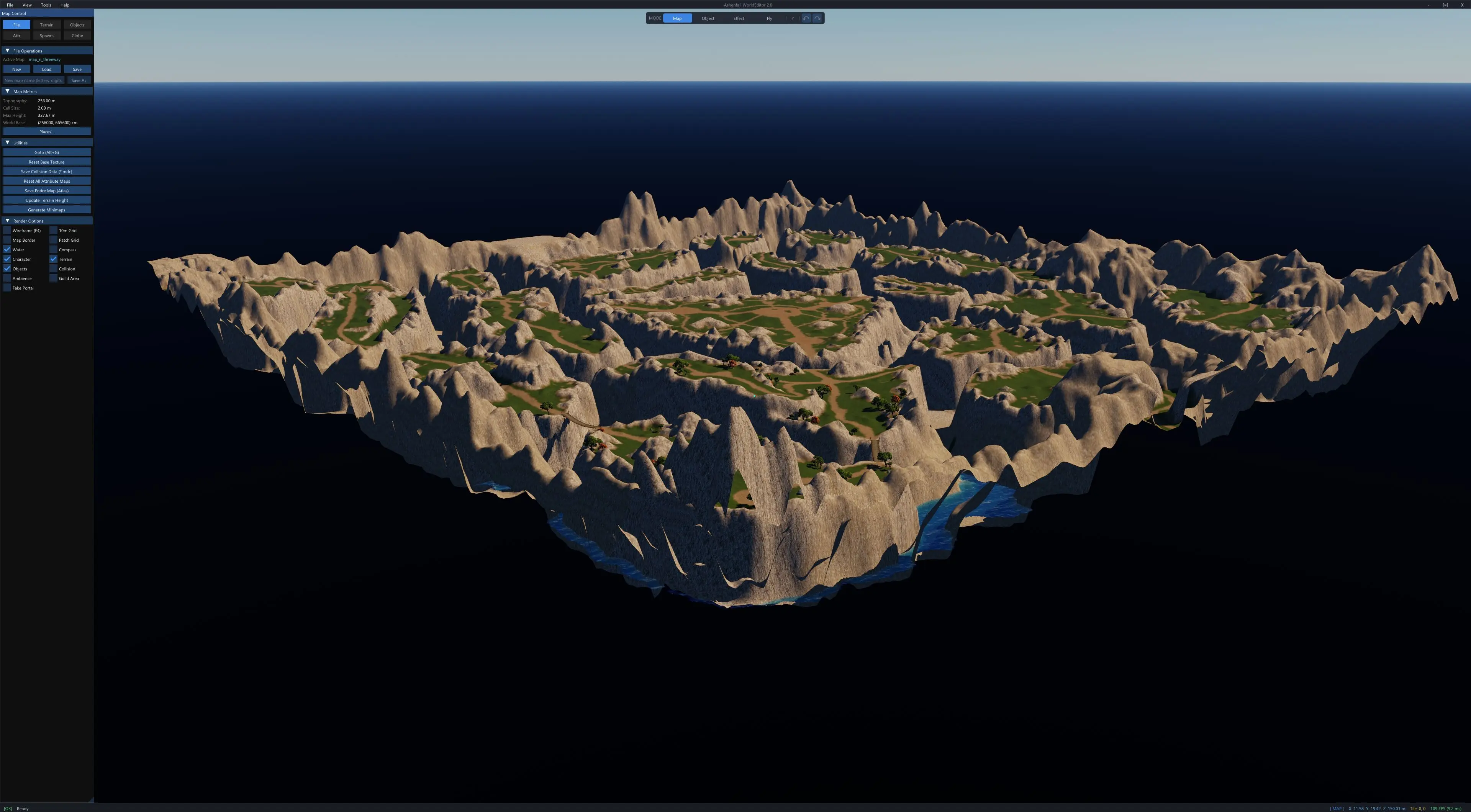Enable the 10m Grid checkbox
Viewport: 1471px width, 812px height.
[x=53, y=231]
